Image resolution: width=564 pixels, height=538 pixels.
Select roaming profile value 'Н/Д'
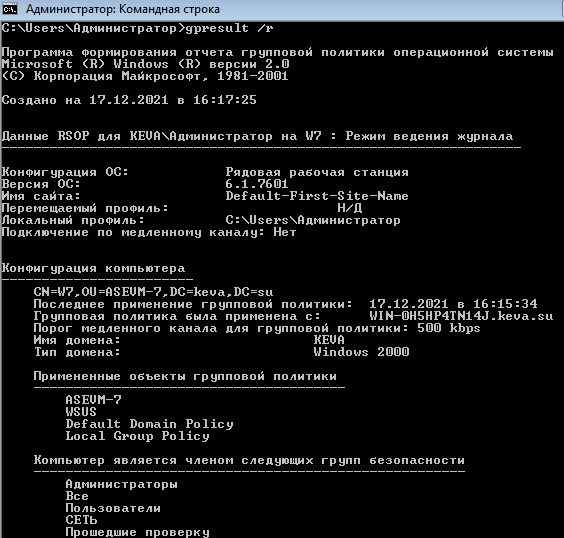[350, 208]
